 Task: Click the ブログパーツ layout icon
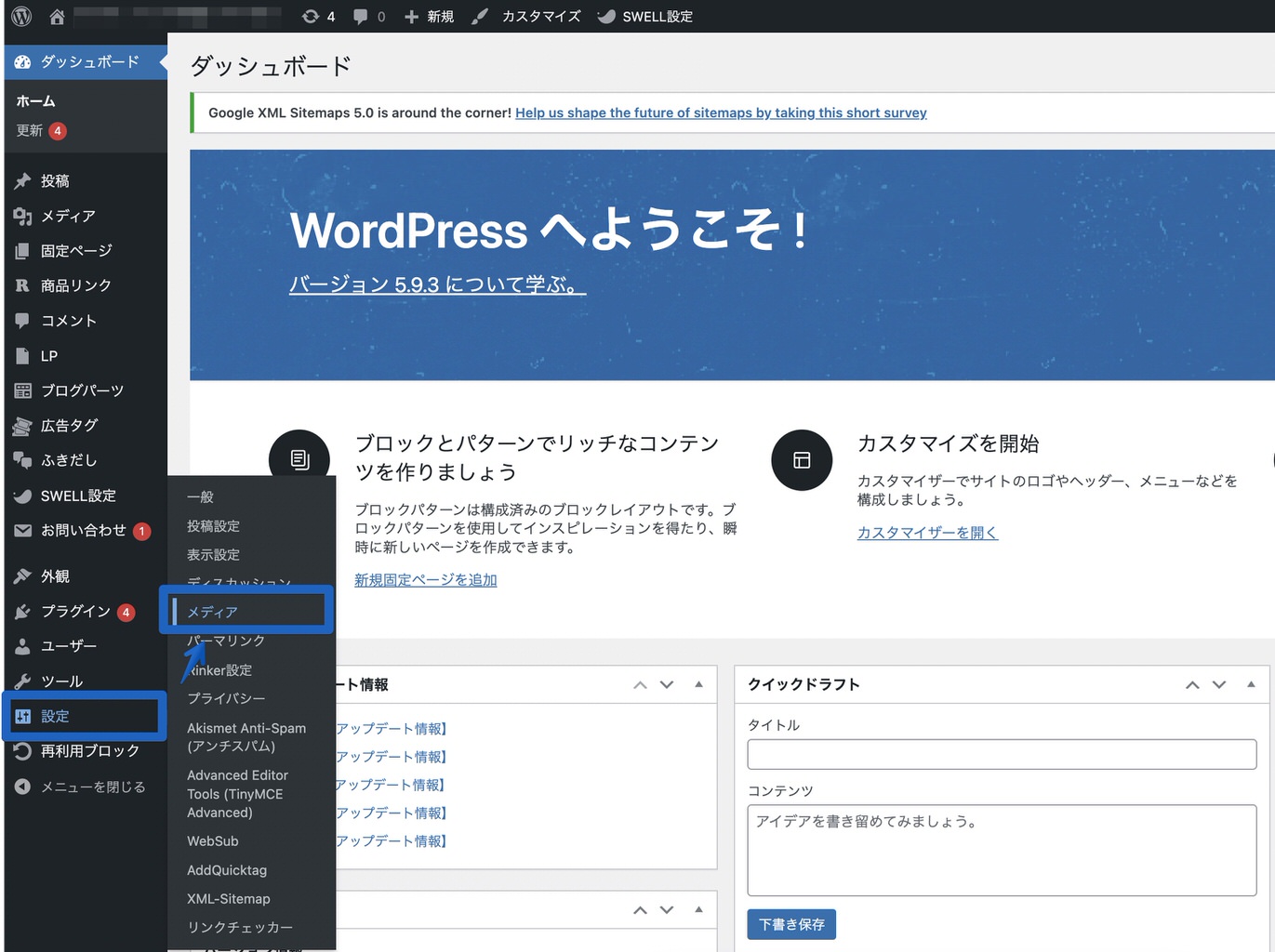pos(22,390)
